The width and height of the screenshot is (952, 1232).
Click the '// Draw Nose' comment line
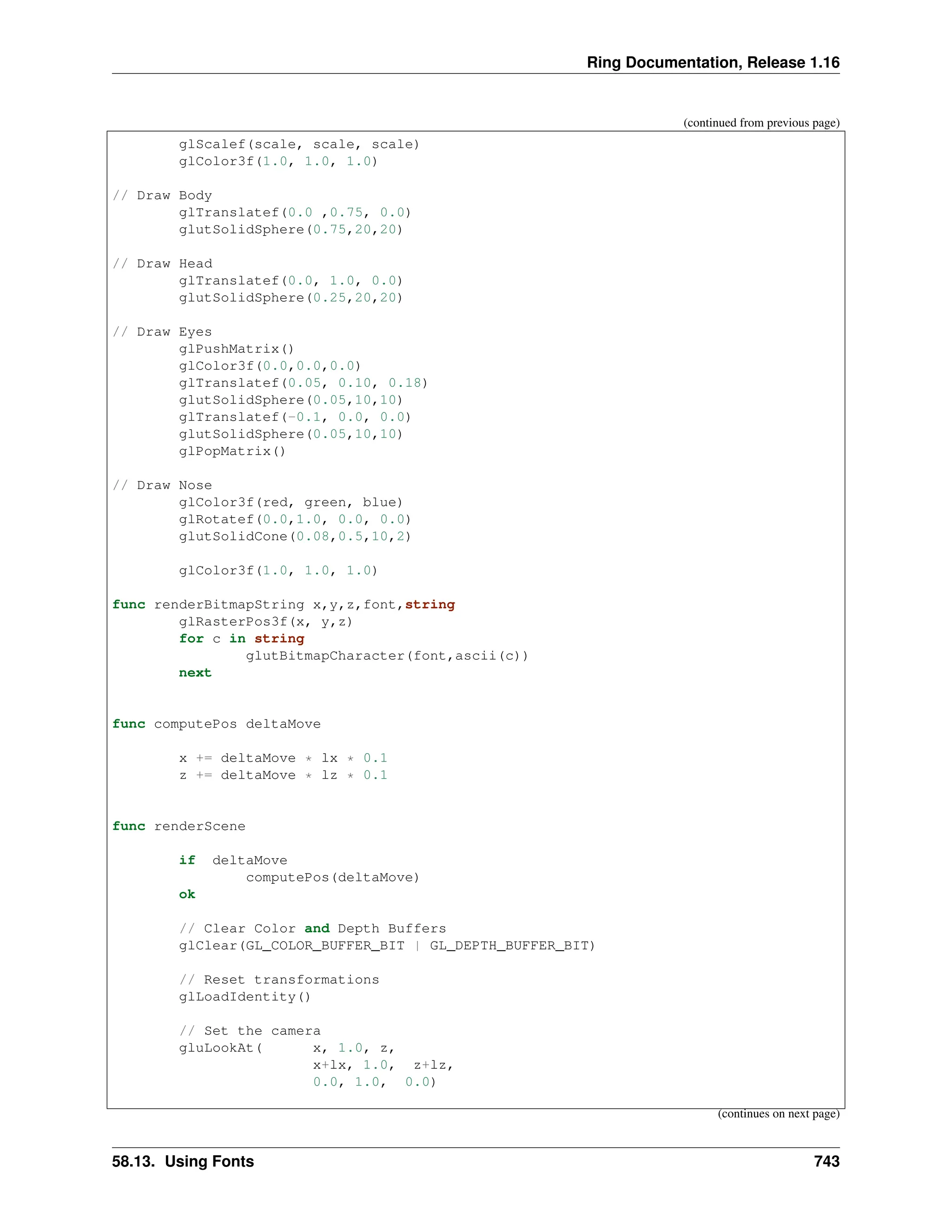pyautogui.click(x=162, y=486)
